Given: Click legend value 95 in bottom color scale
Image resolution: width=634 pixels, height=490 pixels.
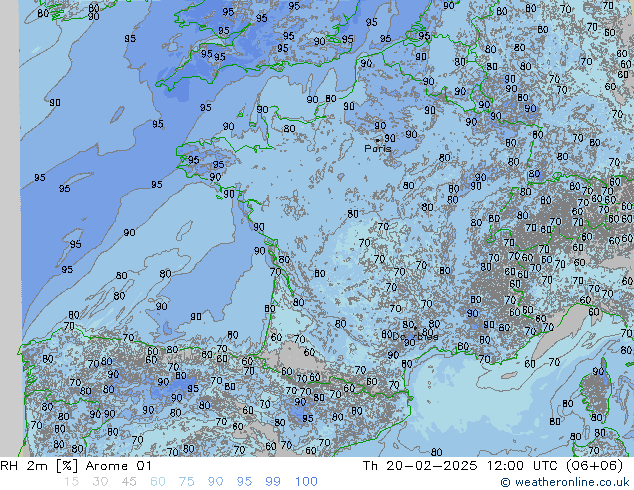Looking at the screenshot, I should click(x=244, y=482).
